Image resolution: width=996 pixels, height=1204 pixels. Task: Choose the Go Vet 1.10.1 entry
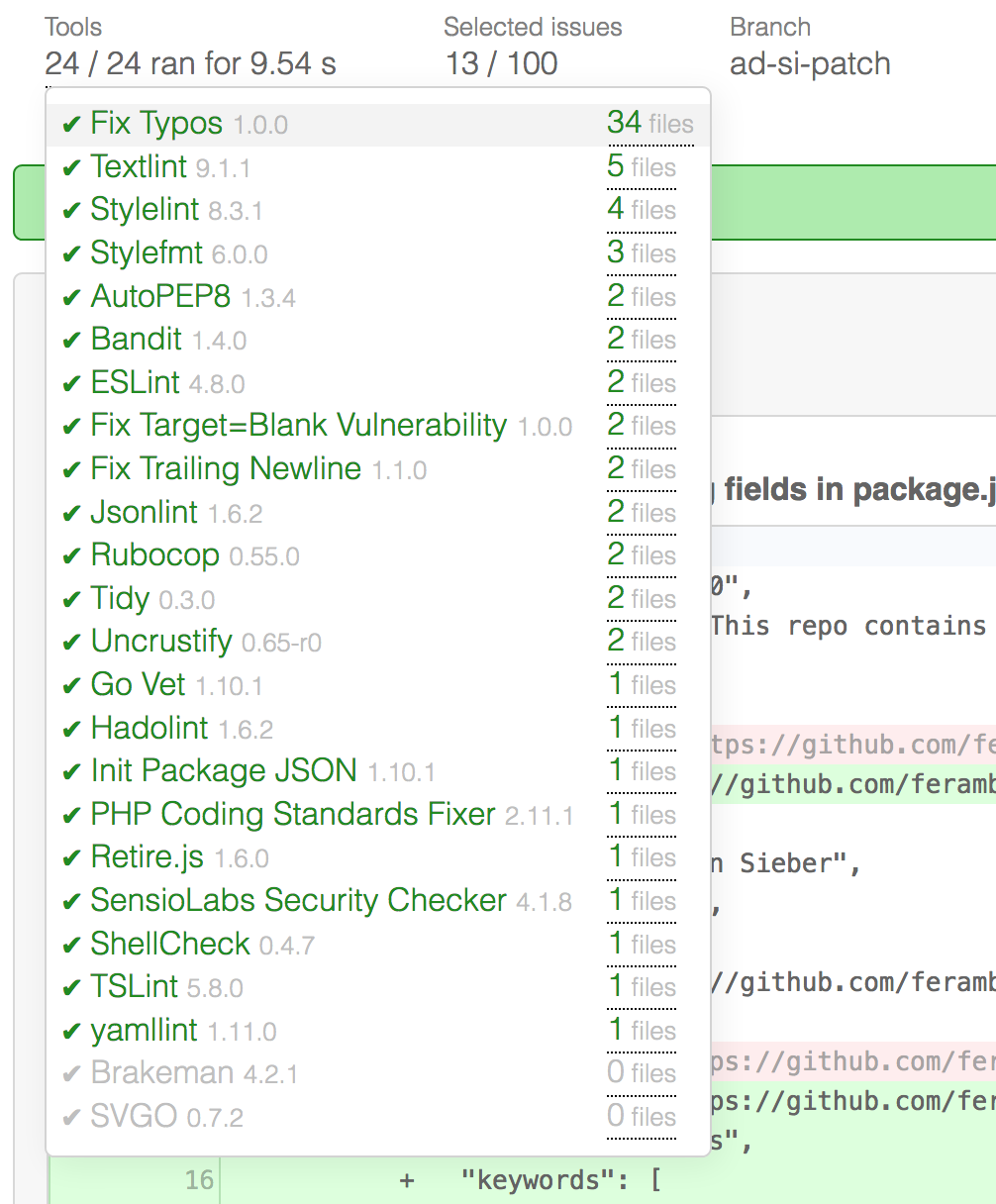coord(378,685)
